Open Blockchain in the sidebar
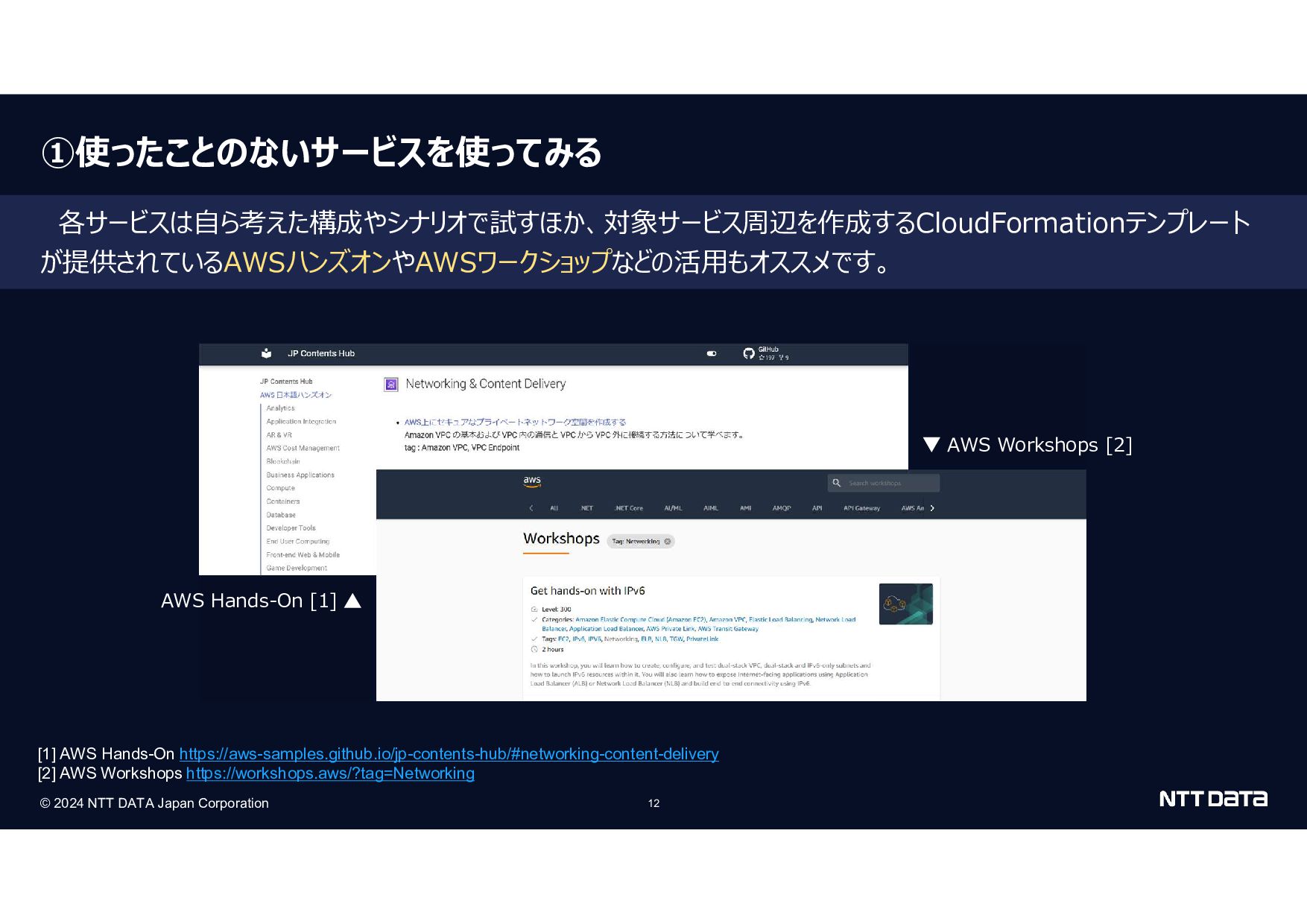 (x=283, y=462)
